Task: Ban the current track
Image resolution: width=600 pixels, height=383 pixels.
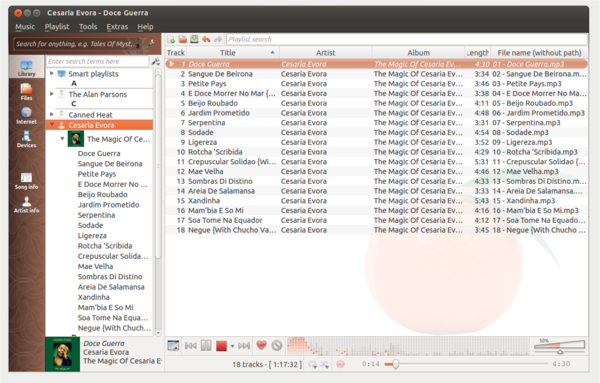Action: (277, 346)
